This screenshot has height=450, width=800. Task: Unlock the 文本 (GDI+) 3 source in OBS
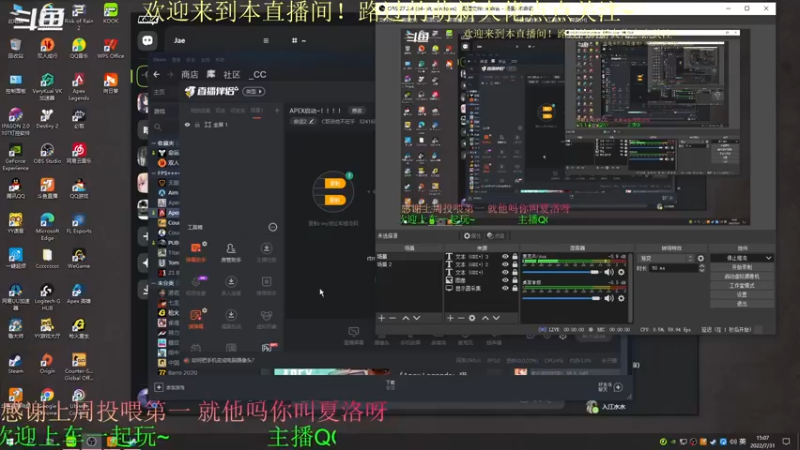coord(515,257)
